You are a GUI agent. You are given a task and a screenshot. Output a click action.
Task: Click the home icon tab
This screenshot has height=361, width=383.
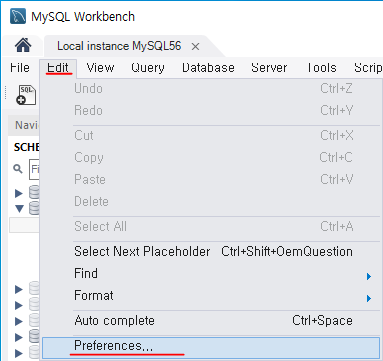click(x=23, y=45)
